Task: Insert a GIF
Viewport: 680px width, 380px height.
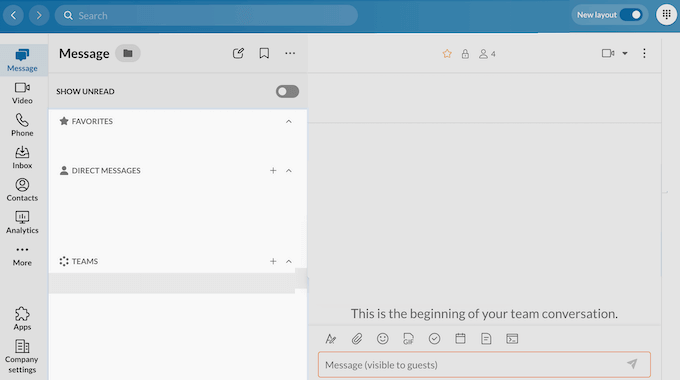Action: tap(408, 339)
